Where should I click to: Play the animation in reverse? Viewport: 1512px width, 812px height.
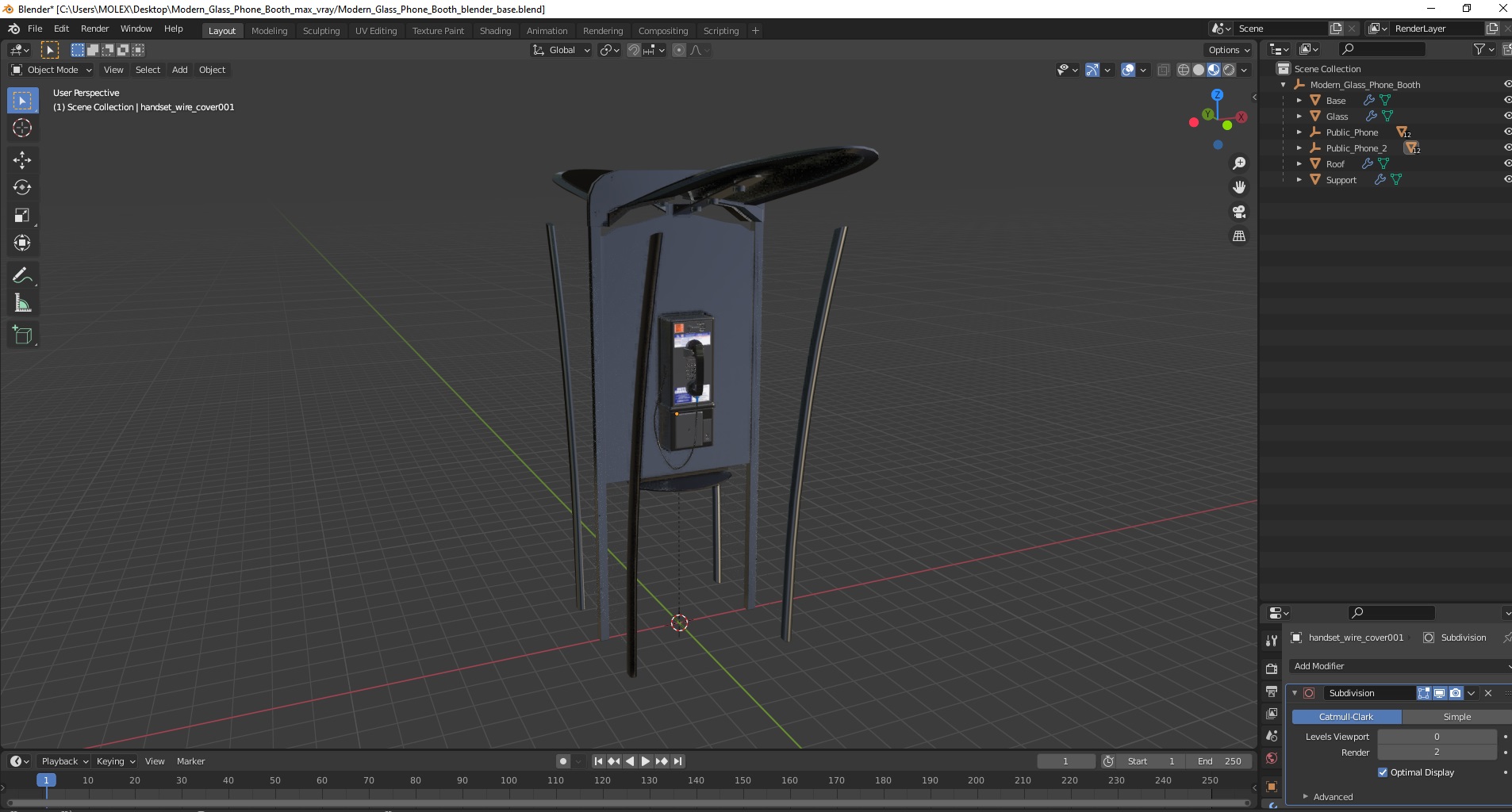coord(630,761)
